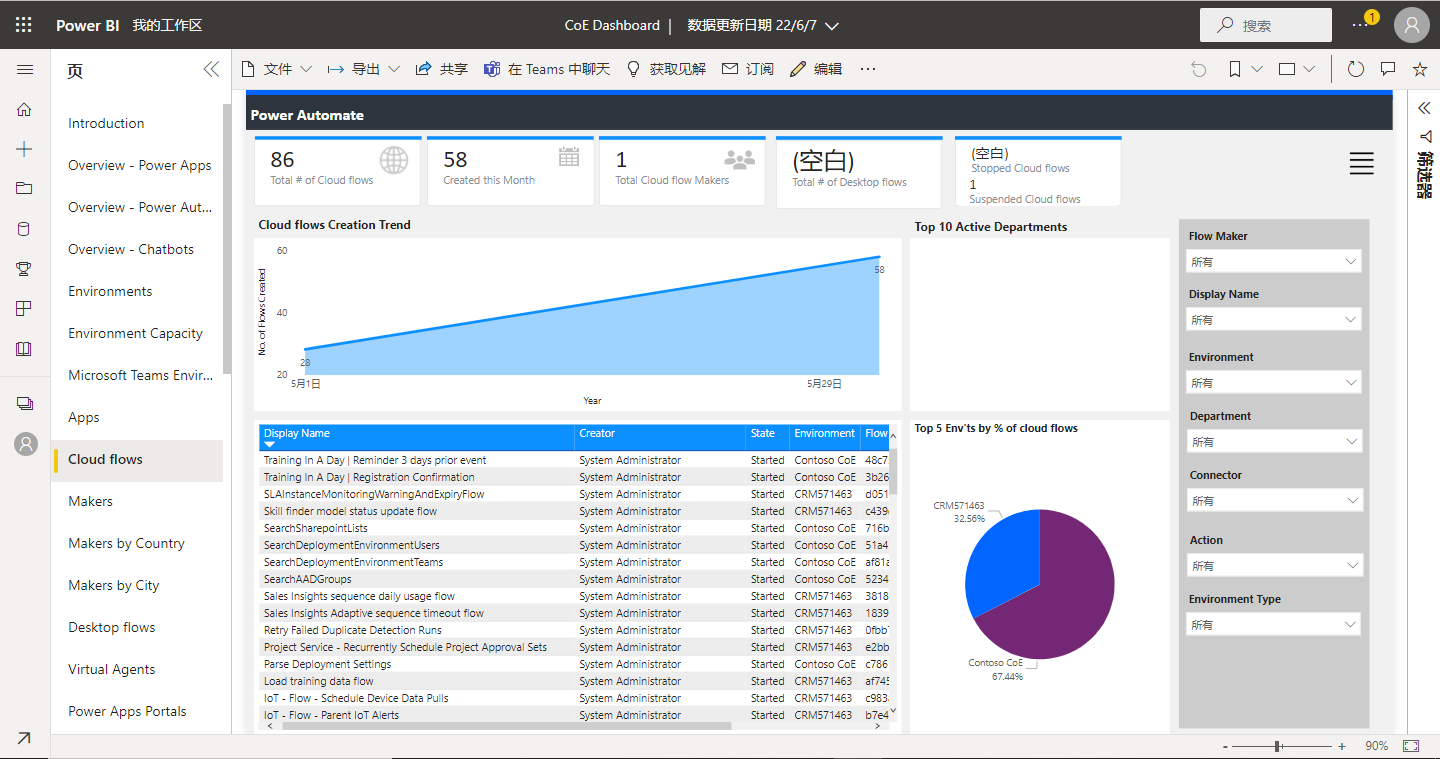The height and width of the screenshot is (759, 1440).
Task: Open the report hamburger menu icon
Action: [1361, 164]
